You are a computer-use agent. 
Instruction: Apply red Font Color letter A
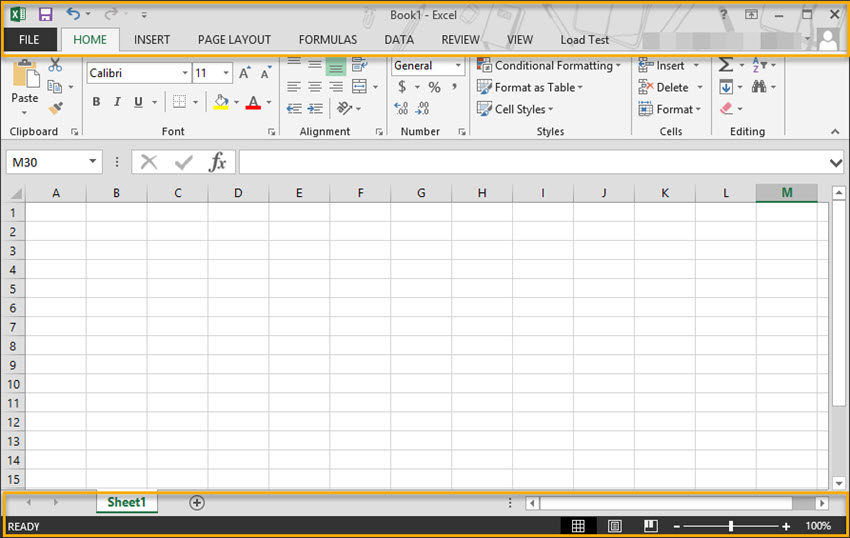point(253,102)
